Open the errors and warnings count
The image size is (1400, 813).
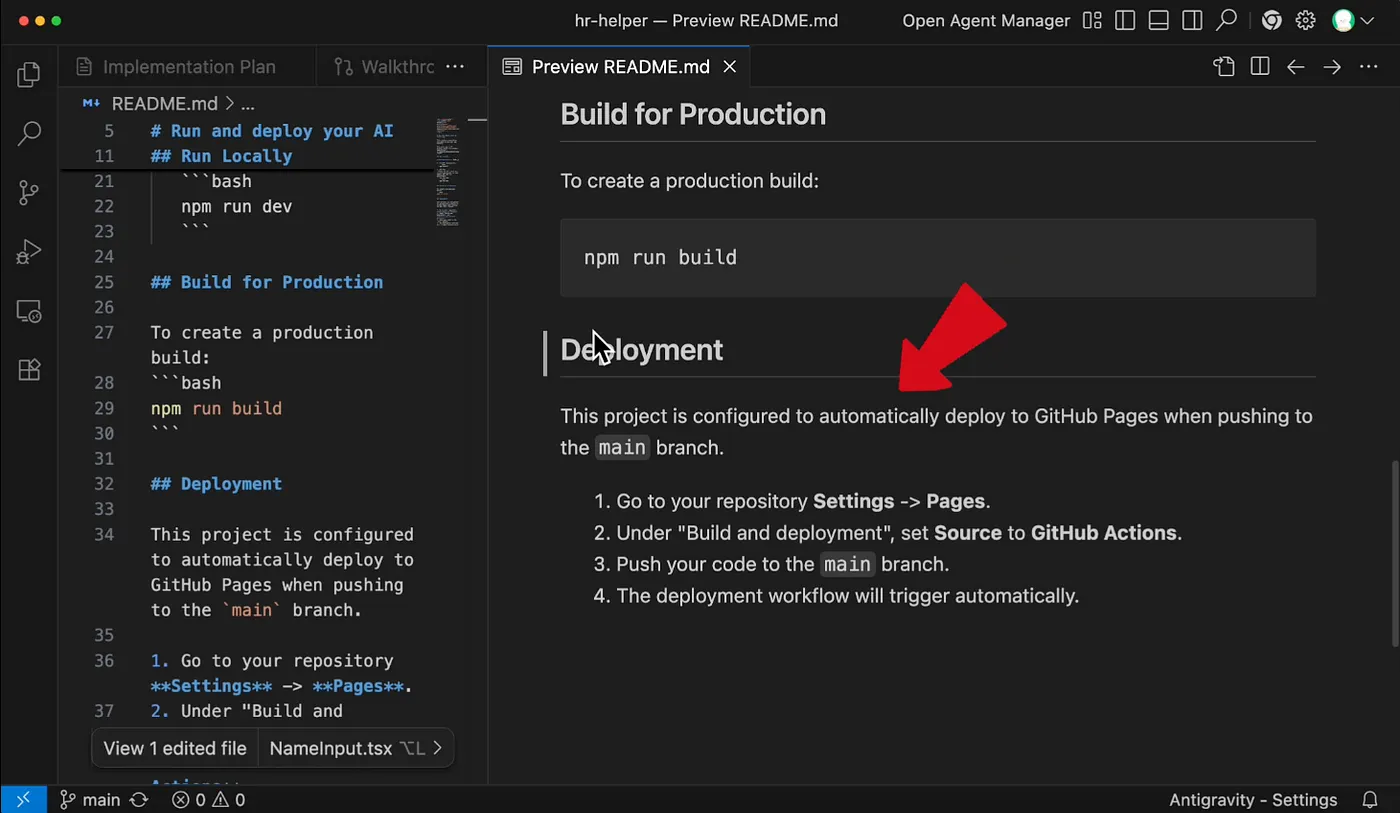(208, 800)
